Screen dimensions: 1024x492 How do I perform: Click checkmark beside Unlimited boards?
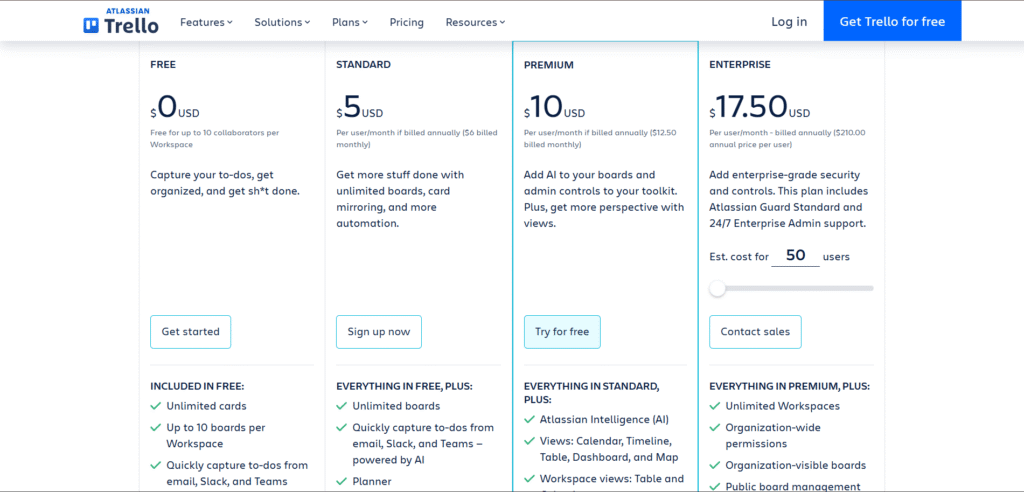[x=342, y=406]
